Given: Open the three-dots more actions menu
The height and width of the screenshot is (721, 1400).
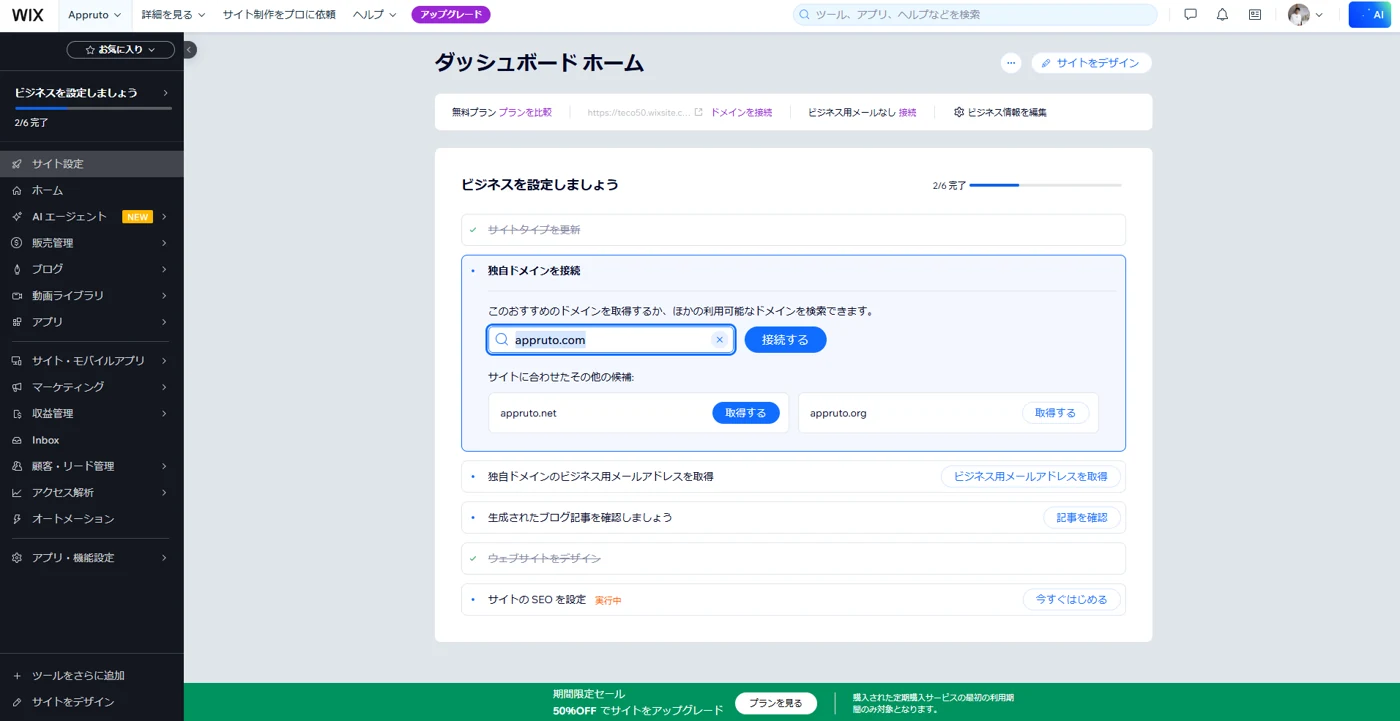Looking at the screenshot, I should point(1011,63).
